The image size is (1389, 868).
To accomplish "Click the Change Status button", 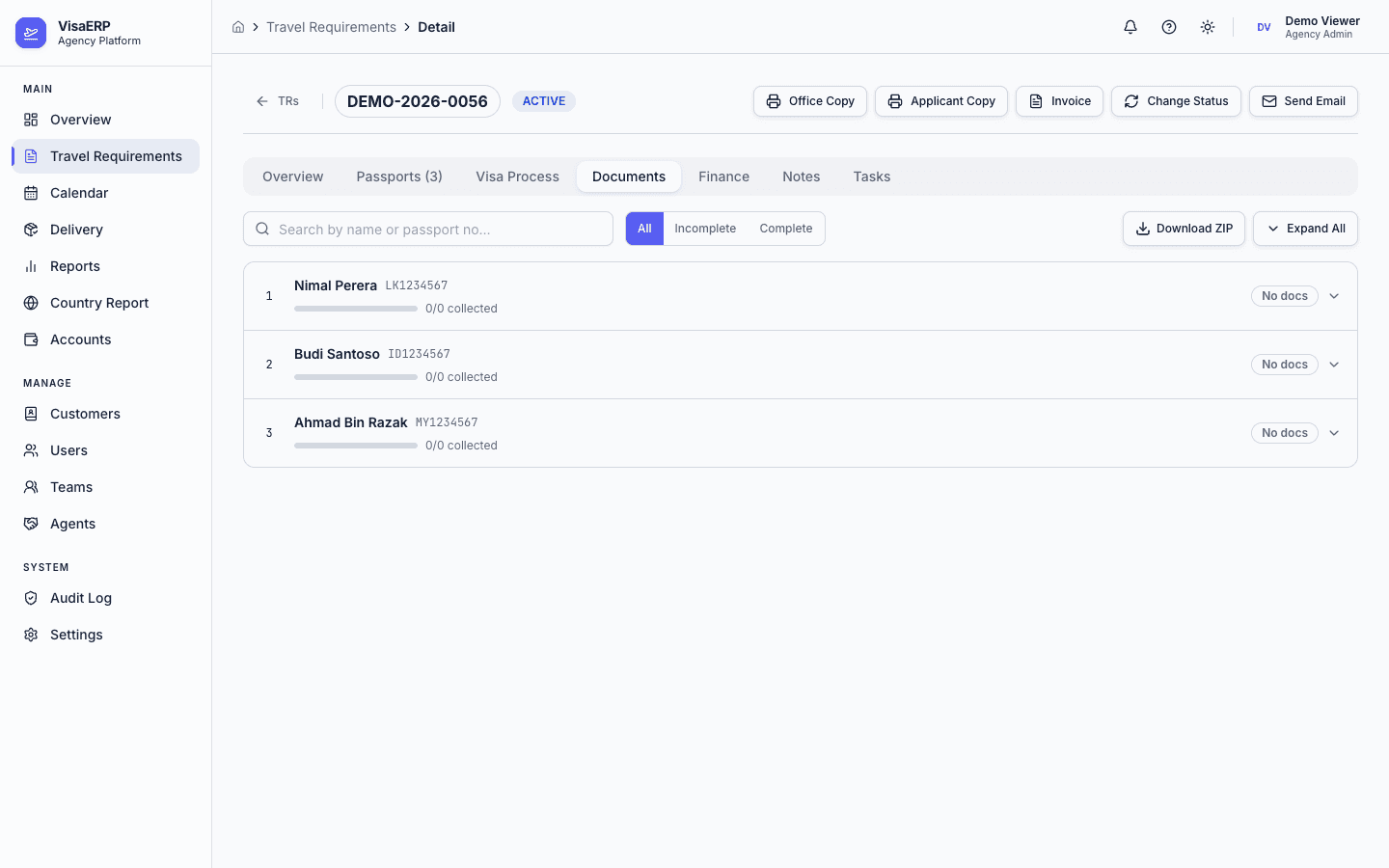I will click(1176, 101).
